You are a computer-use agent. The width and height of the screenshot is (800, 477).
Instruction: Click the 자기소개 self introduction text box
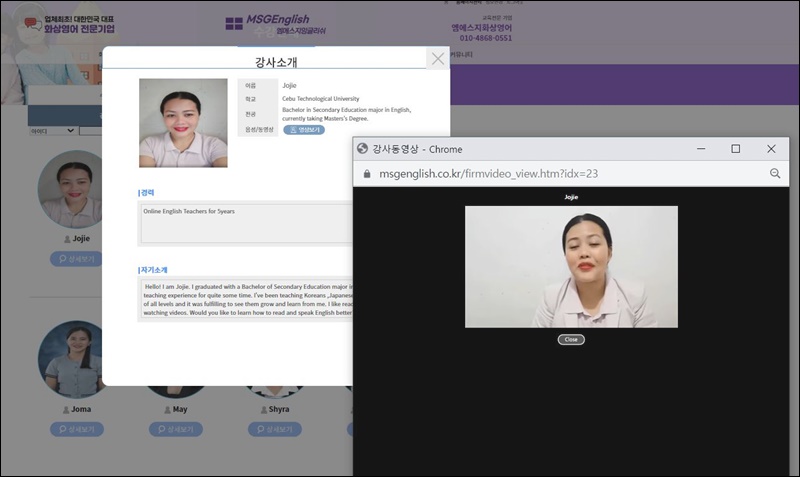[246, 299]
